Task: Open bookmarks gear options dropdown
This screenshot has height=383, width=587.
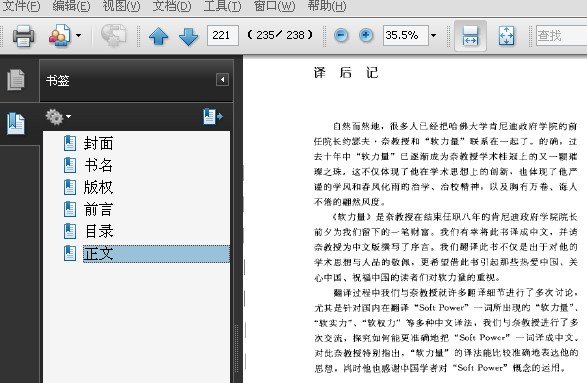Action: pyautogui.click(x=58, y=117)
